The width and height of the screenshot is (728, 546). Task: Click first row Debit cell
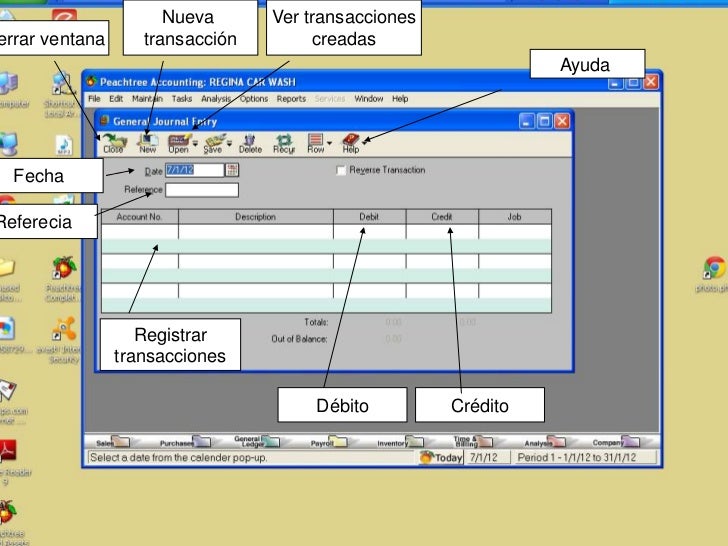pos(370,232)
